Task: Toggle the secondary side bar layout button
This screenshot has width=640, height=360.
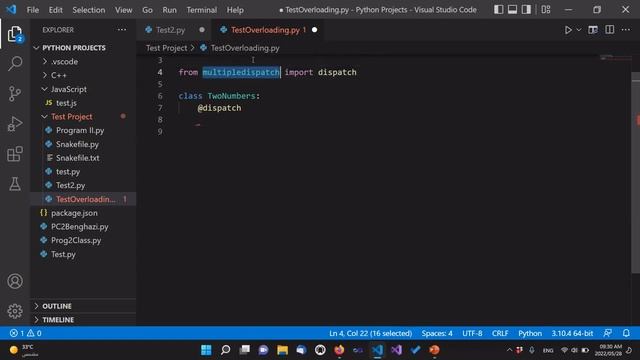Action: (526, 9)
